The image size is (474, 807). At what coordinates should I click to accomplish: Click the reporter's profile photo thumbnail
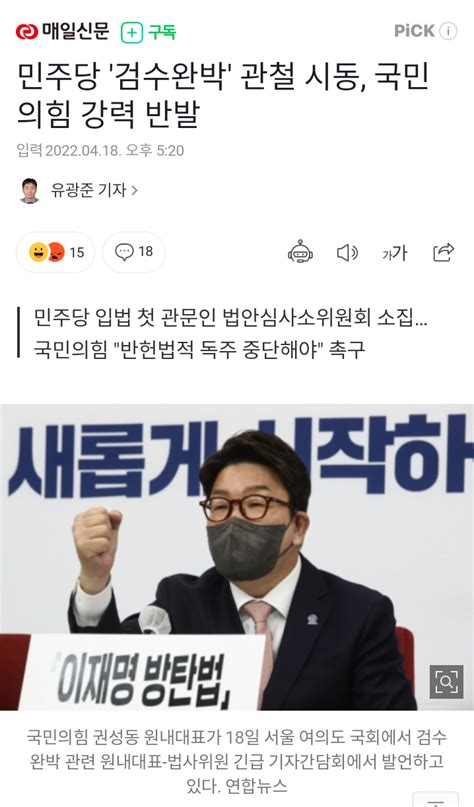click(30, 191)
